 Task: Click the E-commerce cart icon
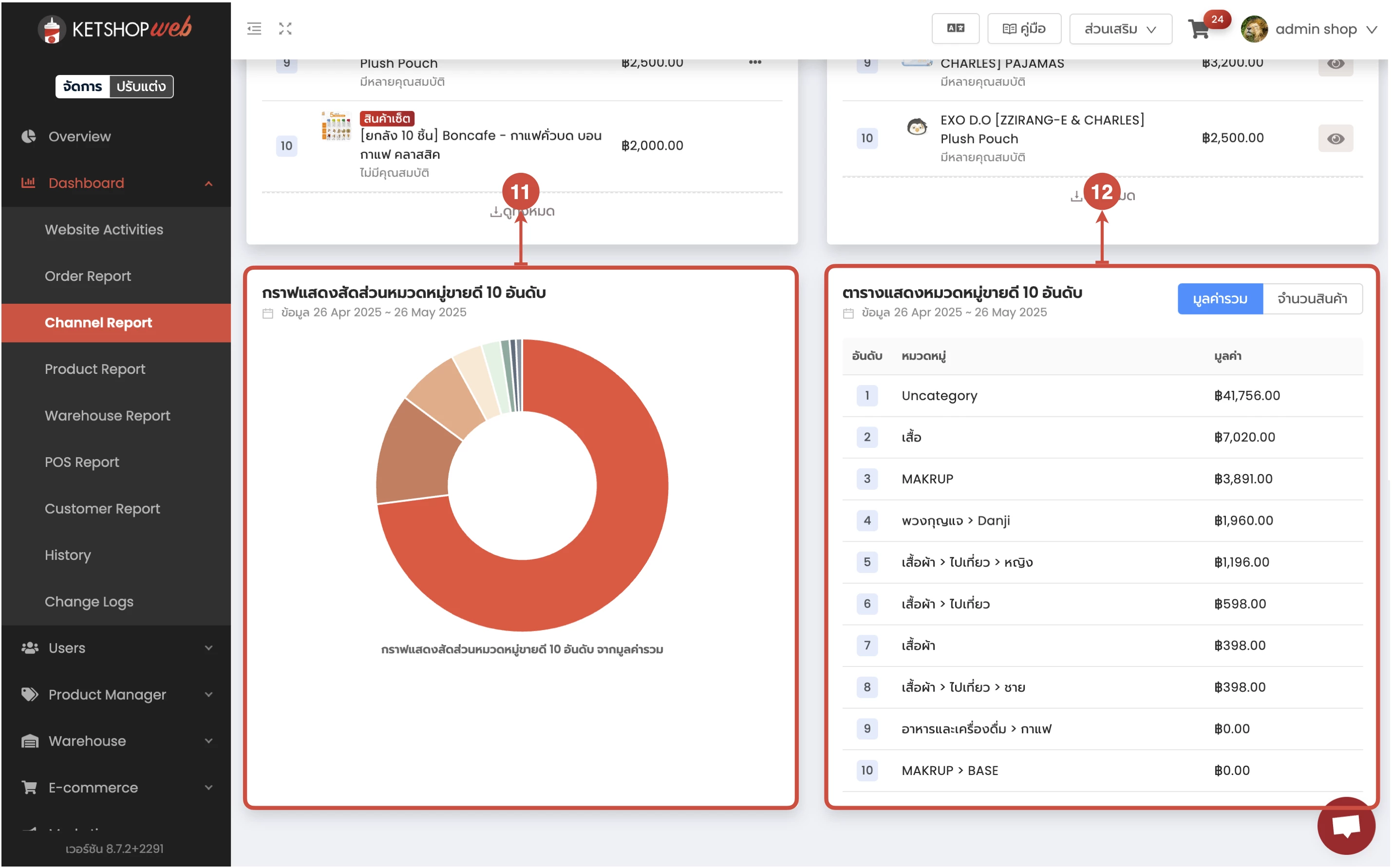coord(29,788)
